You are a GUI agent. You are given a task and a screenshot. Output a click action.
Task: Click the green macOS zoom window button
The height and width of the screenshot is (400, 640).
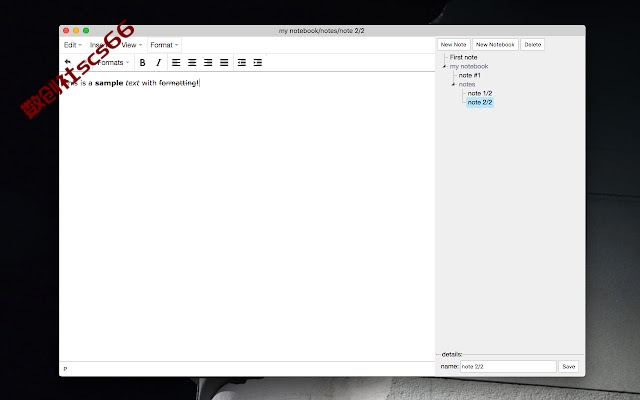[x=86, y=31]
